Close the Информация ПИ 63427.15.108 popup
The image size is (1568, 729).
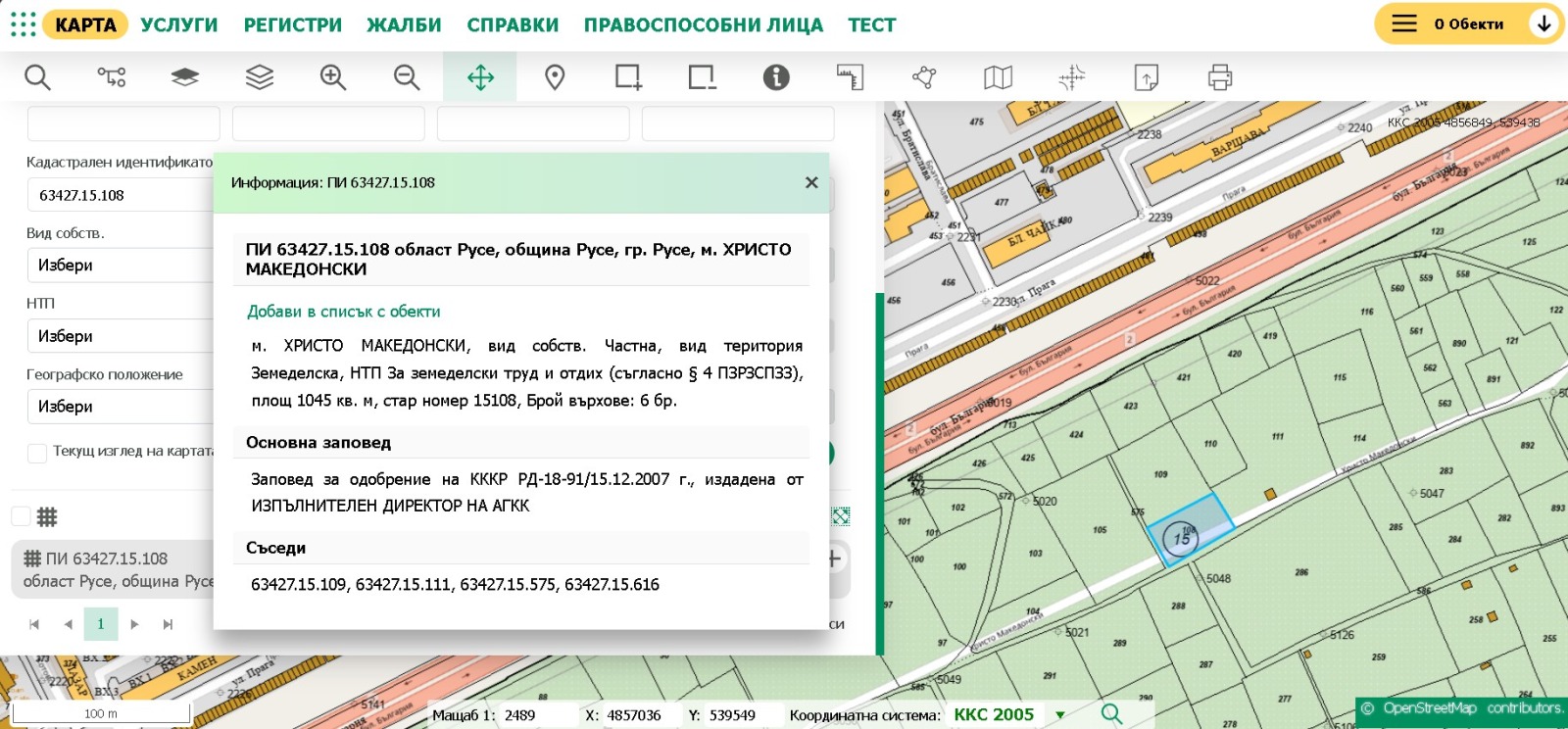point(811,182)
